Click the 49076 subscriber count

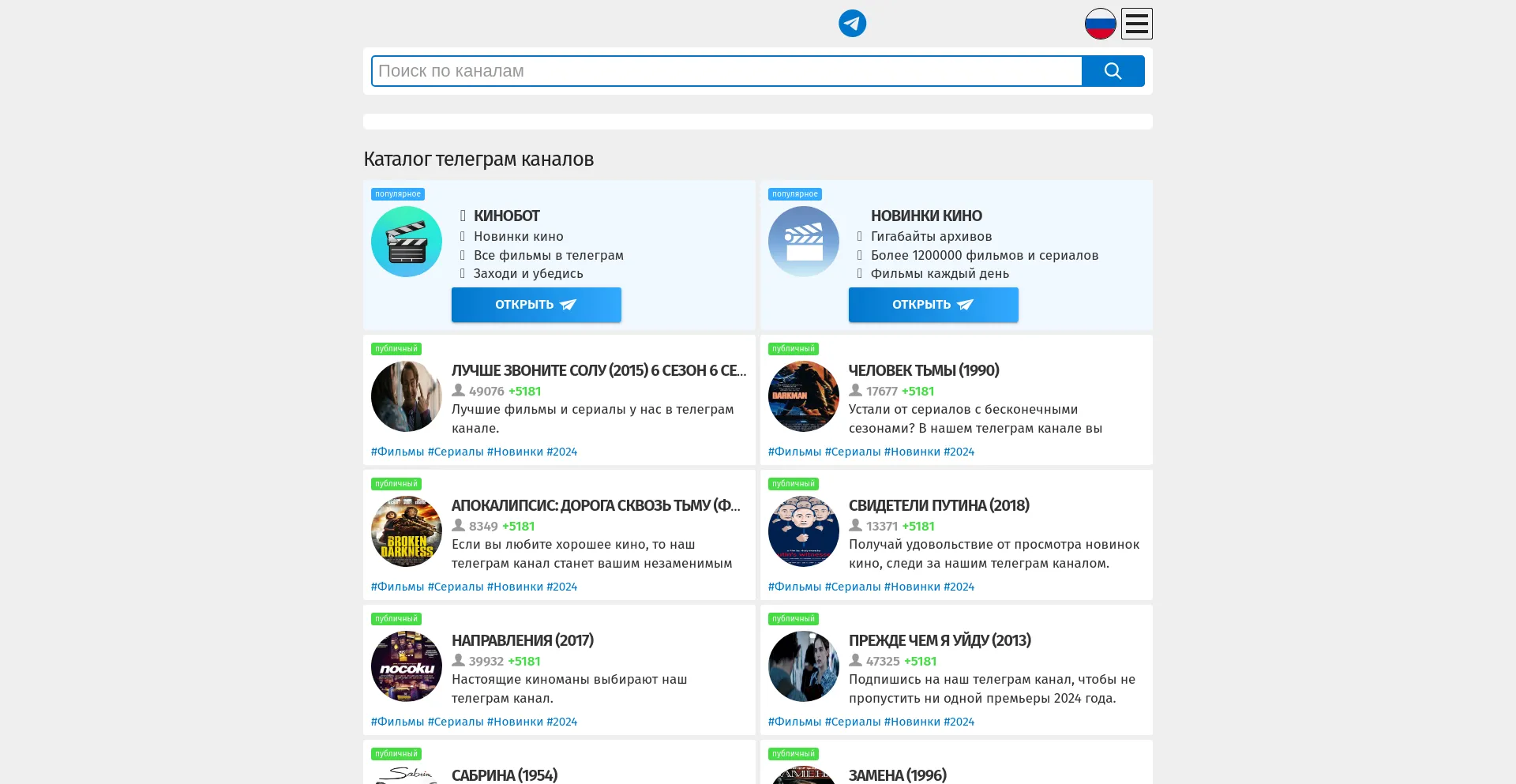[486, 391]
